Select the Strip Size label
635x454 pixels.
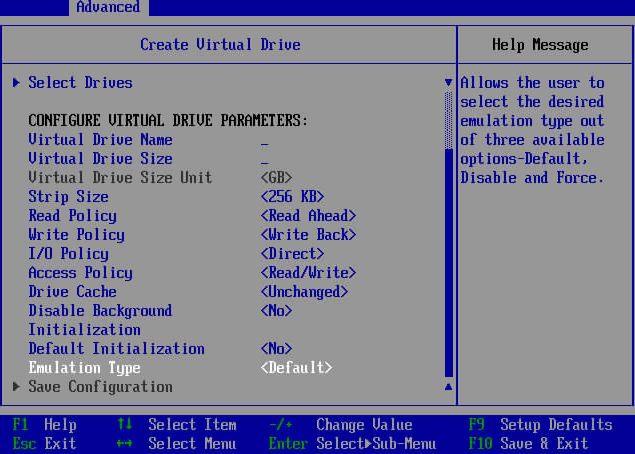click(68, 197)
